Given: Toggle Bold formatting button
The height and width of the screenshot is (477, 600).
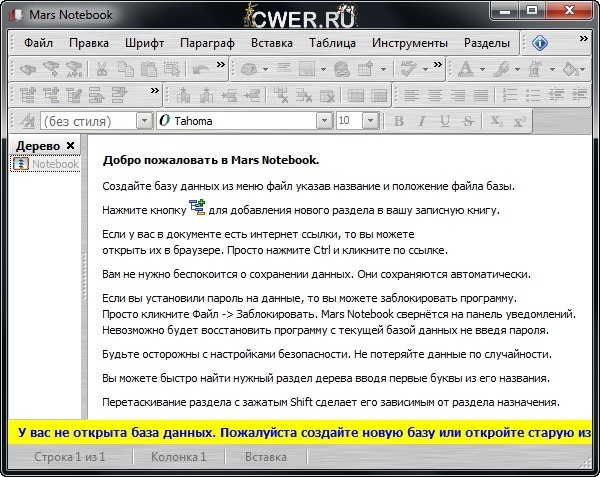Looking at the screenshot, I should [398, 121].
